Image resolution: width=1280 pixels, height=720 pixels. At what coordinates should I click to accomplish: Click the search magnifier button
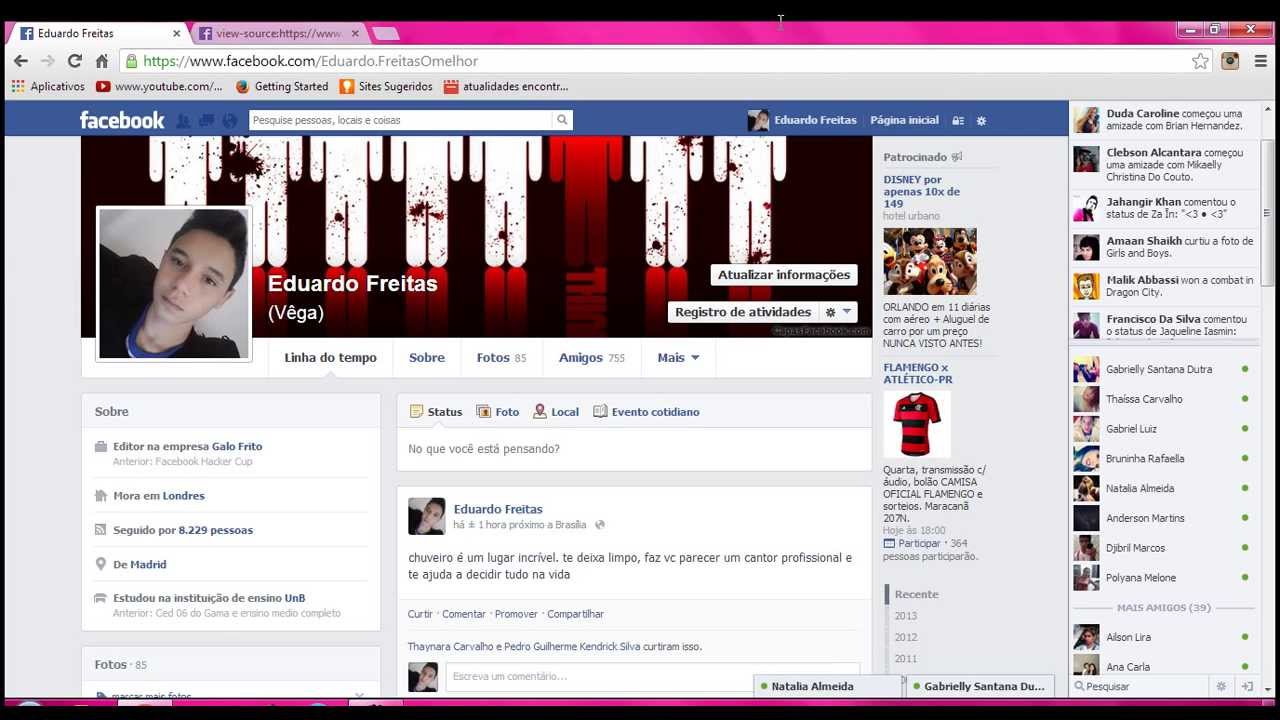click(x=562, y=120)
